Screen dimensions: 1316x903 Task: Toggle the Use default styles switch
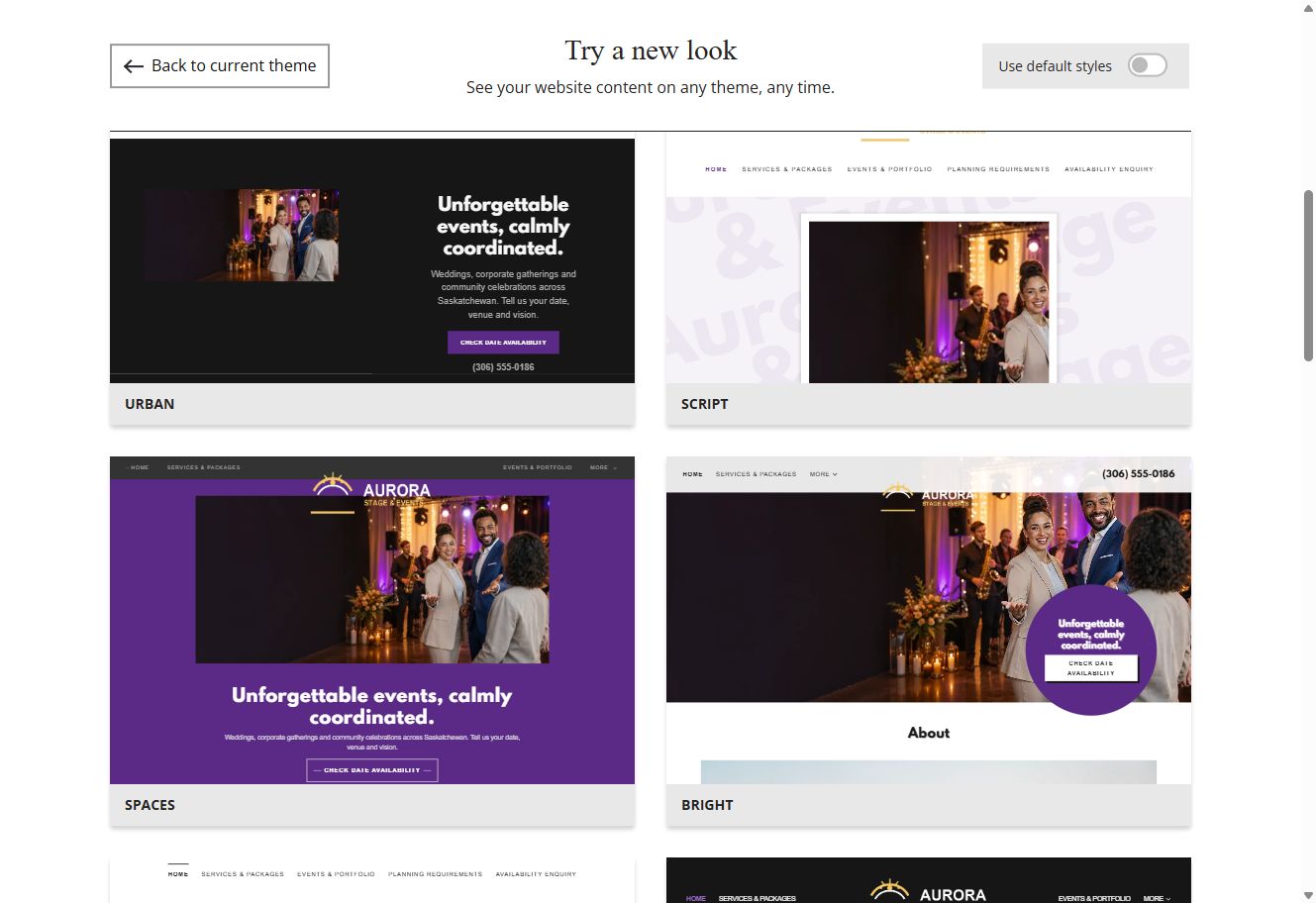tap(1147, 65)
